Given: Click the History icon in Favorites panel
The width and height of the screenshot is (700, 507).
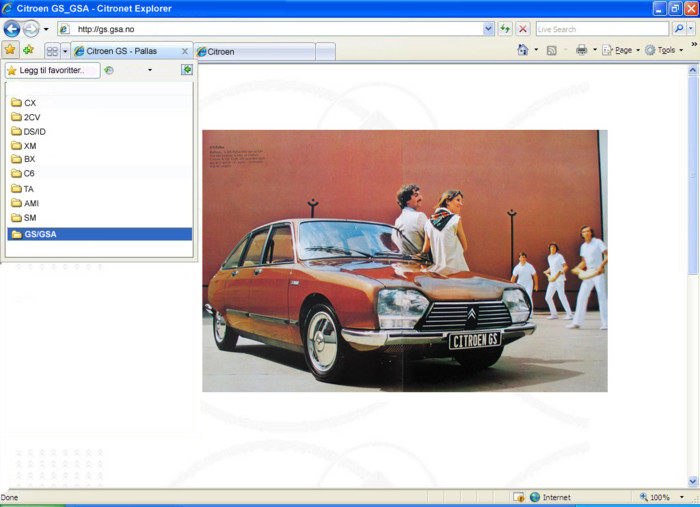Looking at the screenshot, I should click(108, 70).
